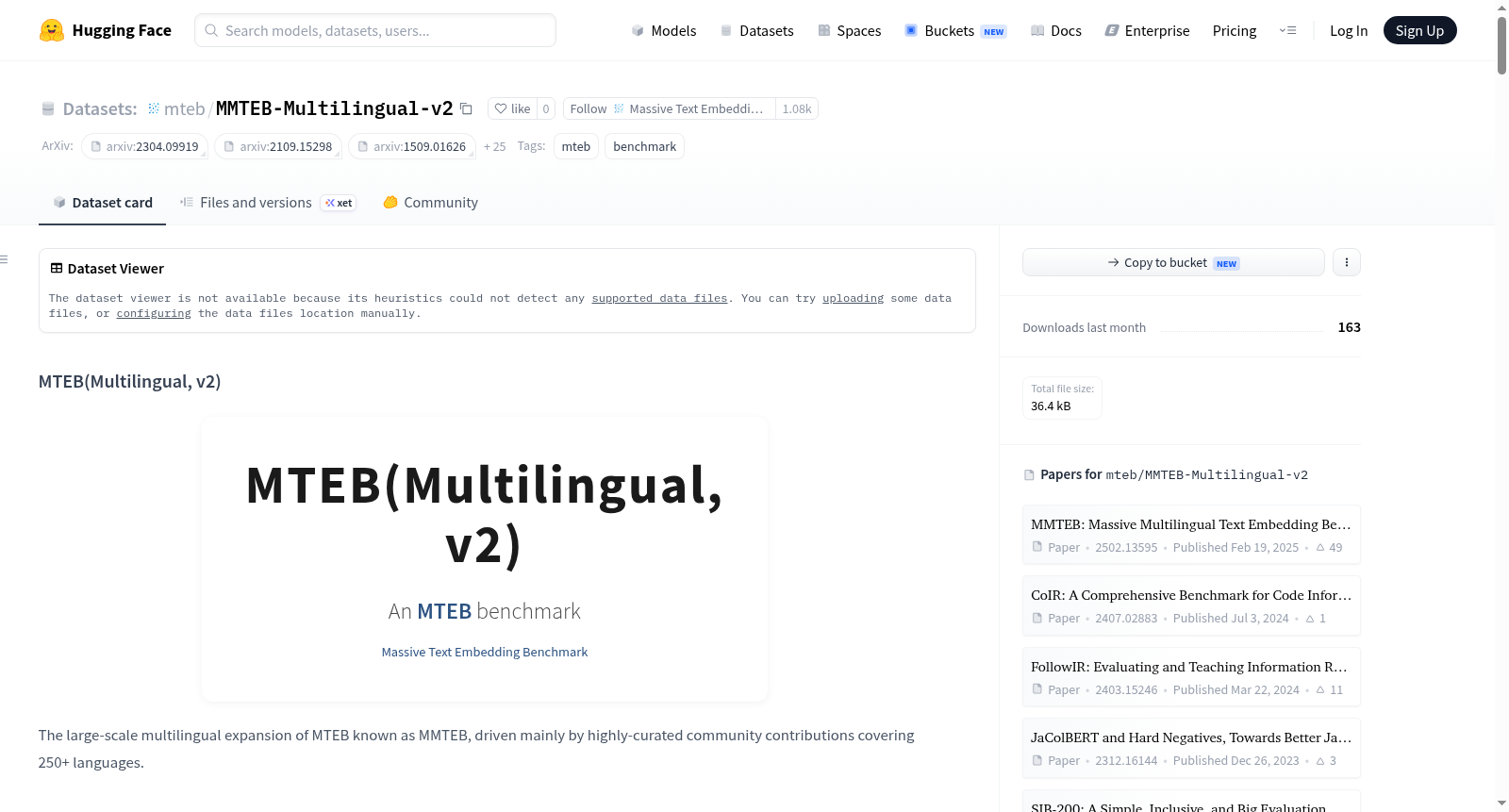1509x812 pixels.
Task: Open the Community tab
Action: coord(430,202)
